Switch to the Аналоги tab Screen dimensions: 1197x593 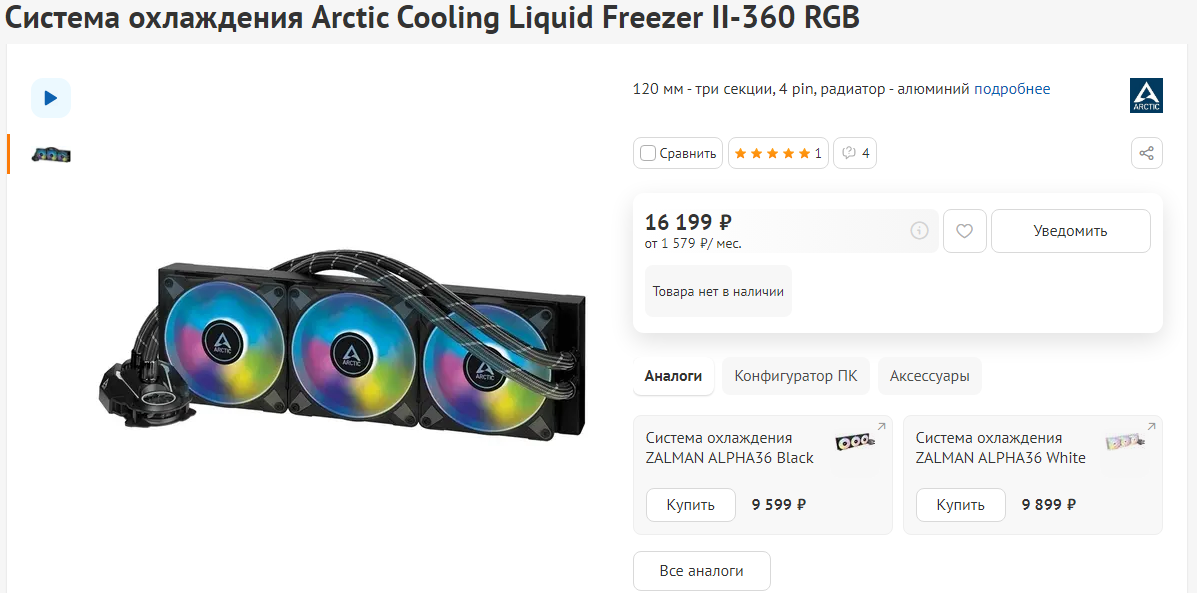coord(673,376)
